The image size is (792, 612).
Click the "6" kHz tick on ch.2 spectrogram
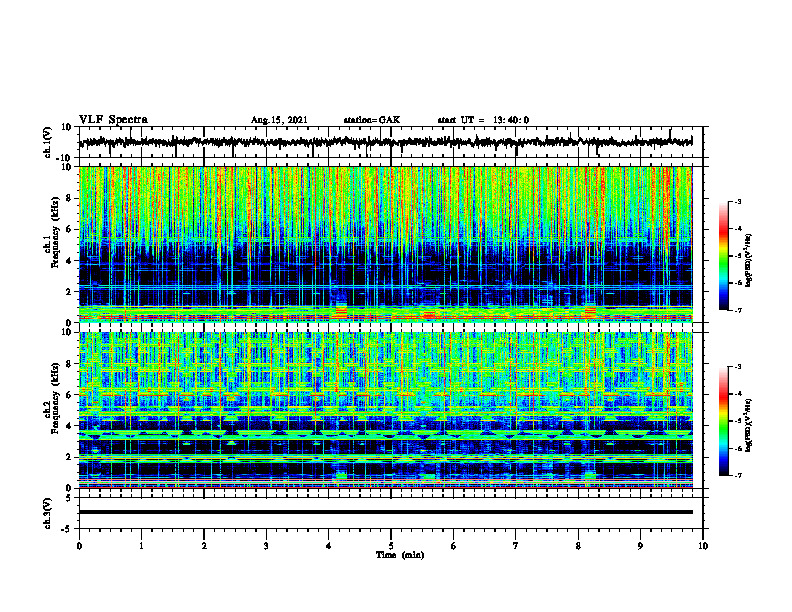[69, 395]
